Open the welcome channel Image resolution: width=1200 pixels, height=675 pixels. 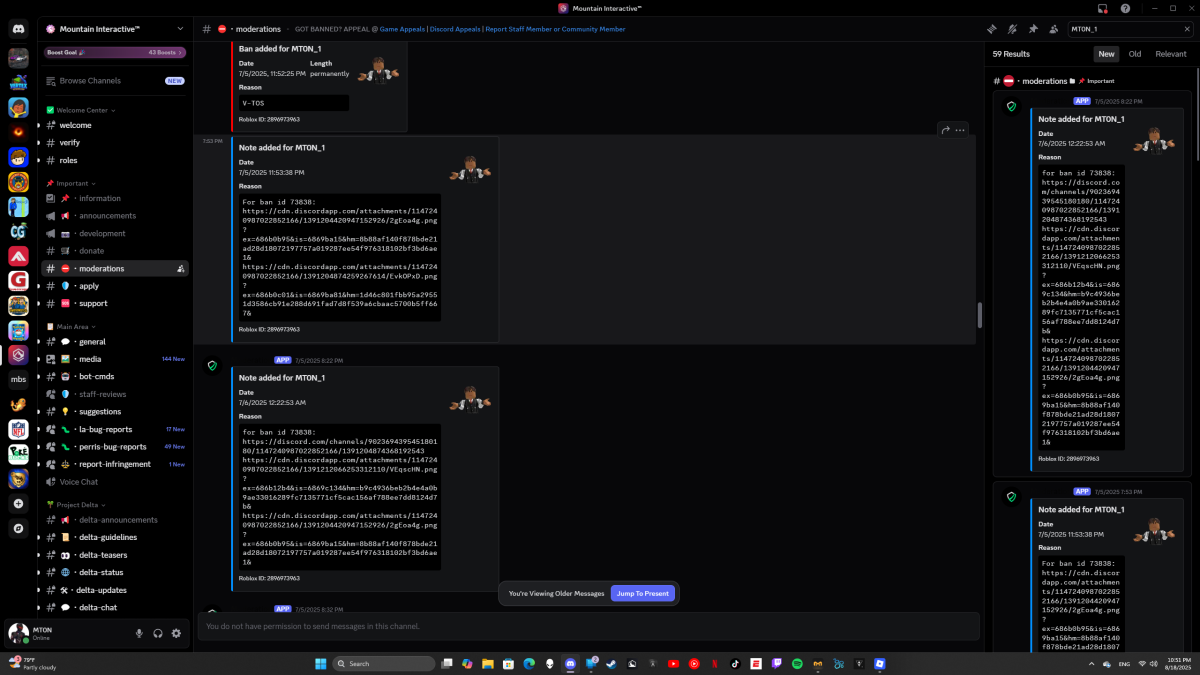(x=115, y=125)
